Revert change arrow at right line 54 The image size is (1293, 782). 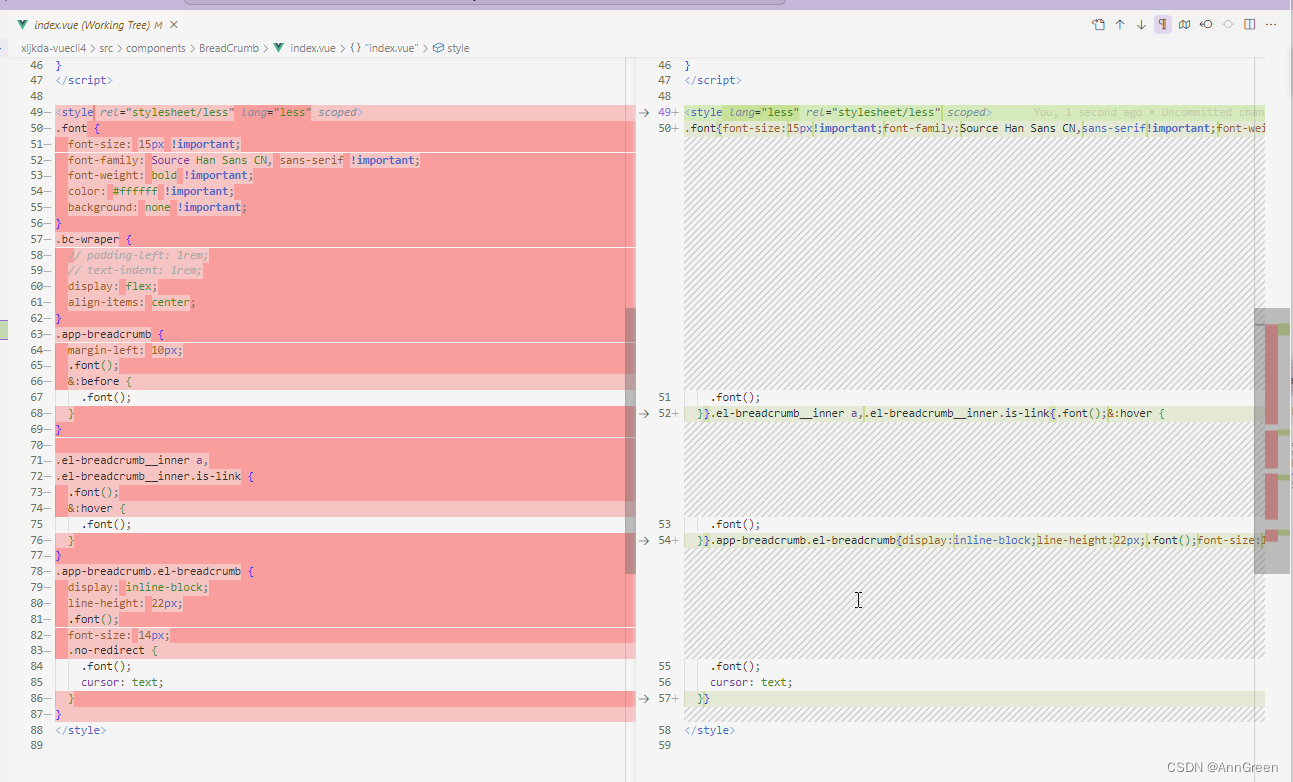644,540
